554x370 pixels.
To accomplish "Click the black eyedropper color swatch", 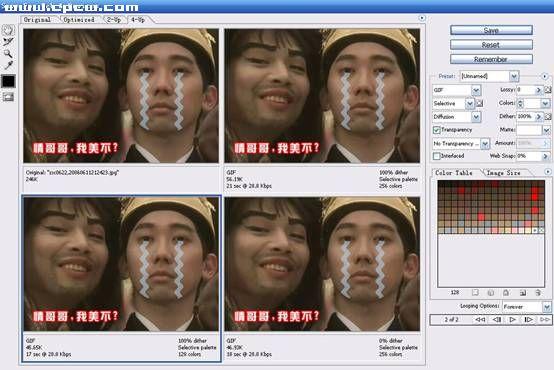I will point(8,81).
